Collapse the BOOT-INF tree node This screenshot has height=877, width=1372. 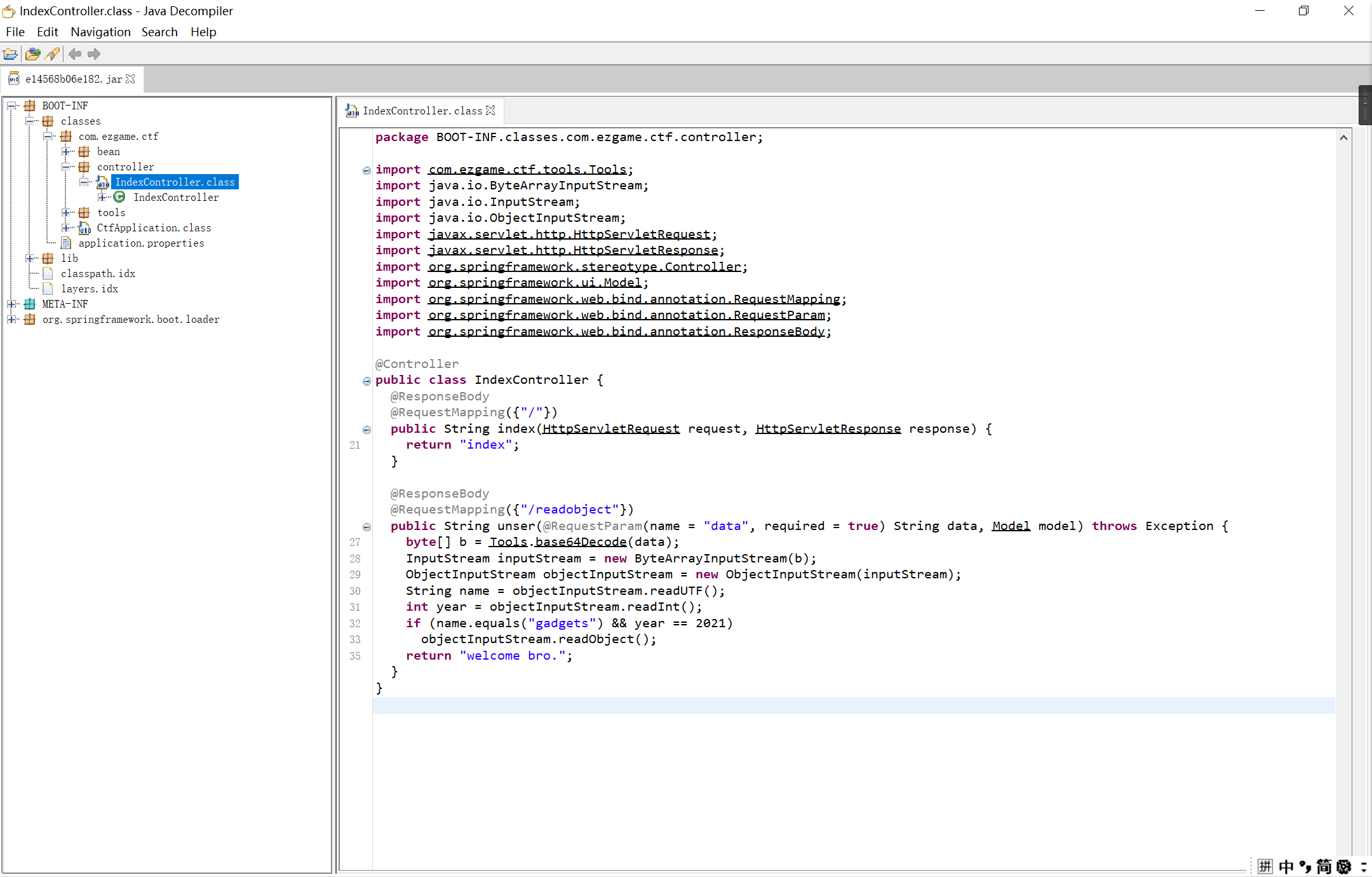[11, 105]
